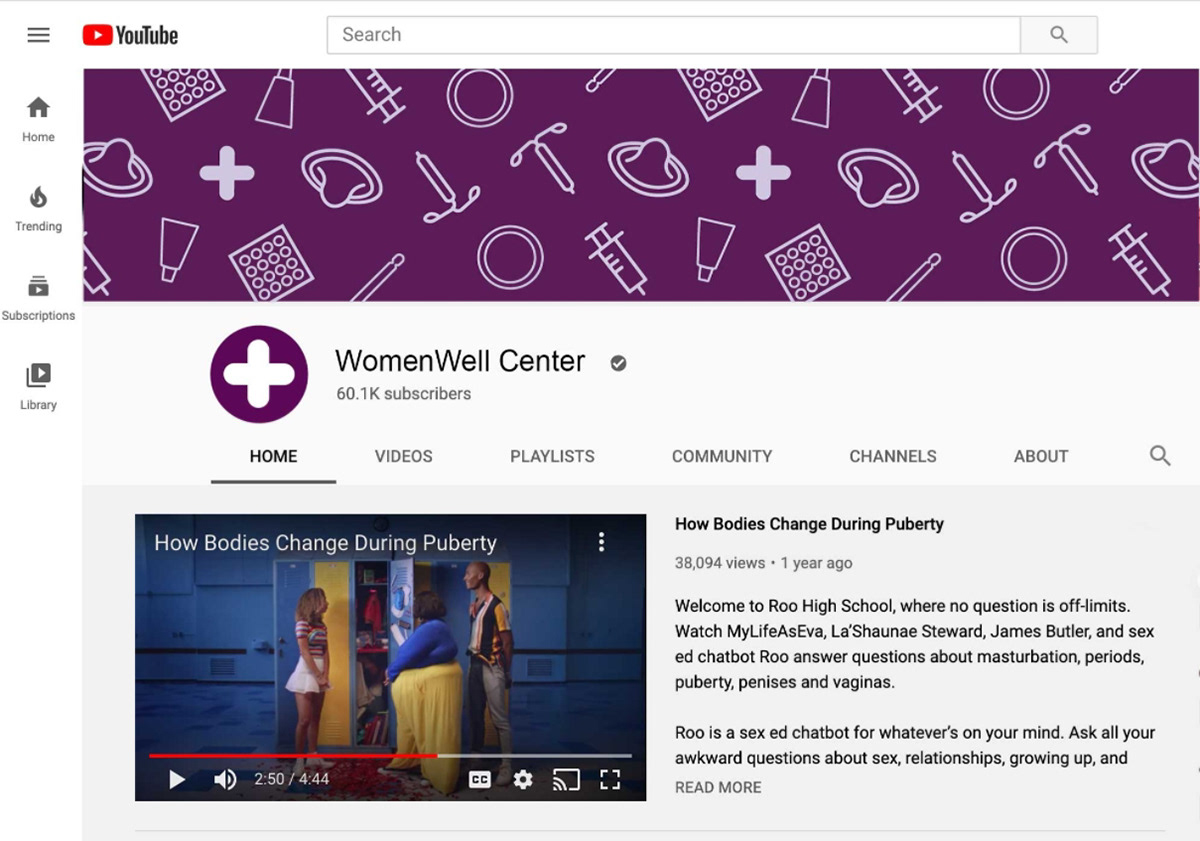Open Library in the sidebar

tap(38, 387)
